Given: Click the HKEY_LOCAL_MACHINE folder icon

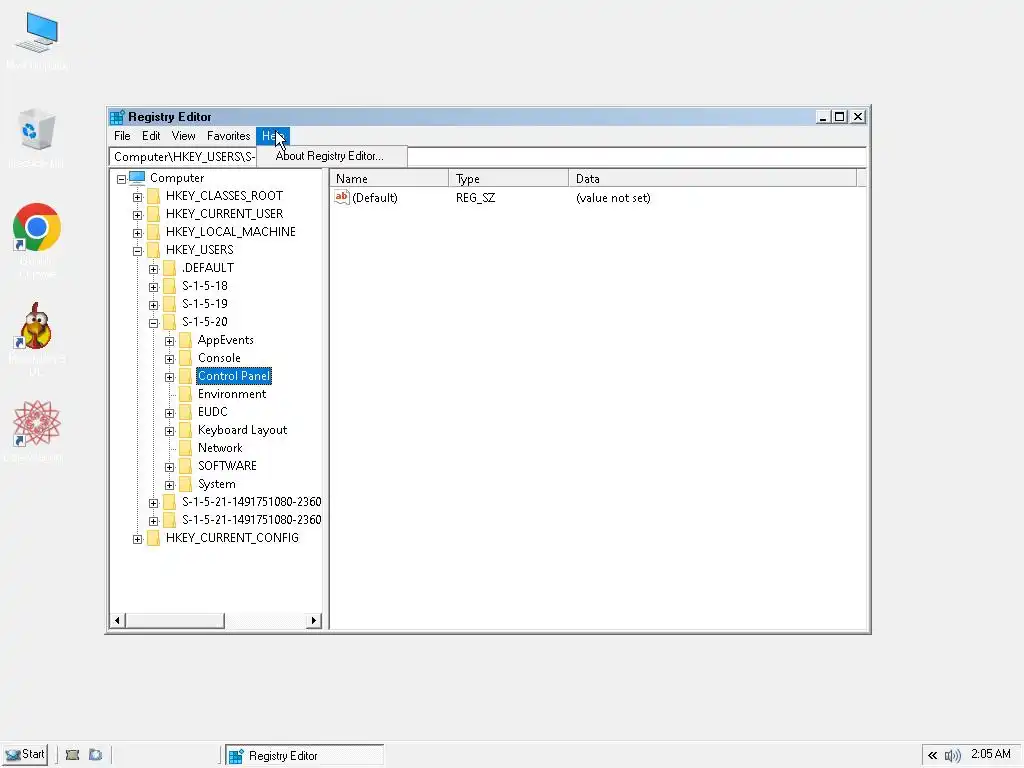Looking at the screenshot, I should [x=153, y=232].
